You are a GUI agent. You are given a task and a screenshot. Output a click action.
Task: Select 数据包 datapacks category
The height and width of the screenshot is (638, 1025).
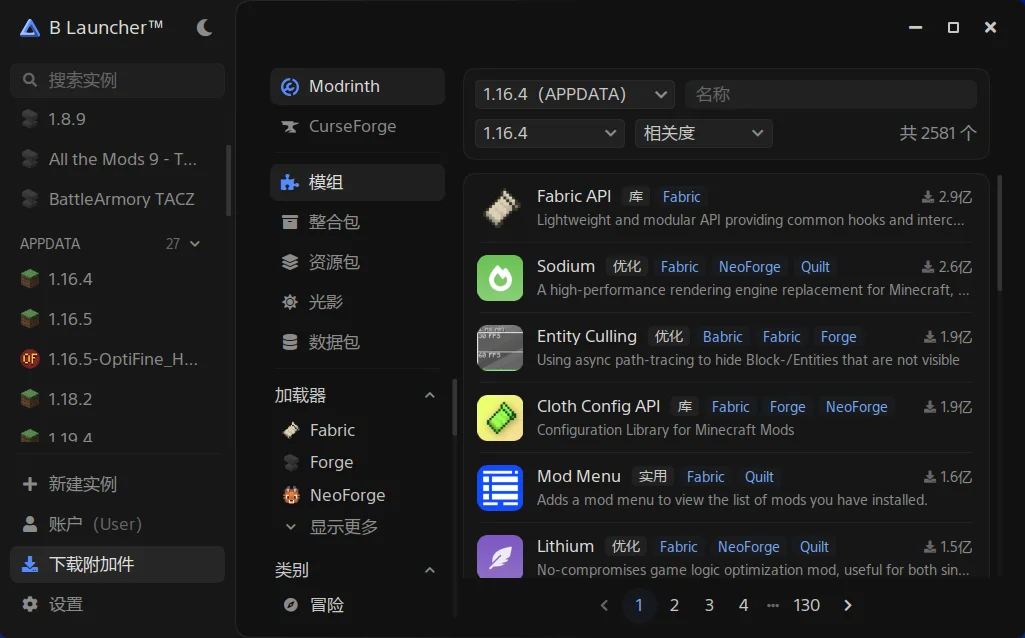click(x=358, y=342)
